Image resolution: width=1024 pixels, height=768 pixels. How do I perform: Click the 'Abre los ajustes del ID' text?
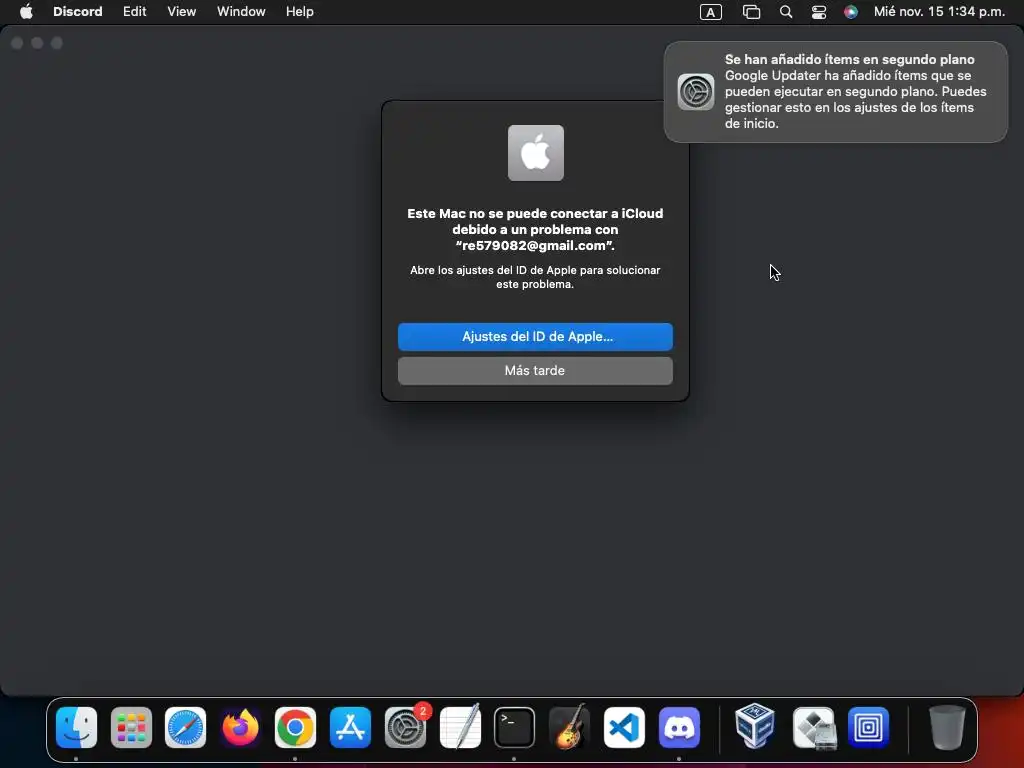coord(536,277)
